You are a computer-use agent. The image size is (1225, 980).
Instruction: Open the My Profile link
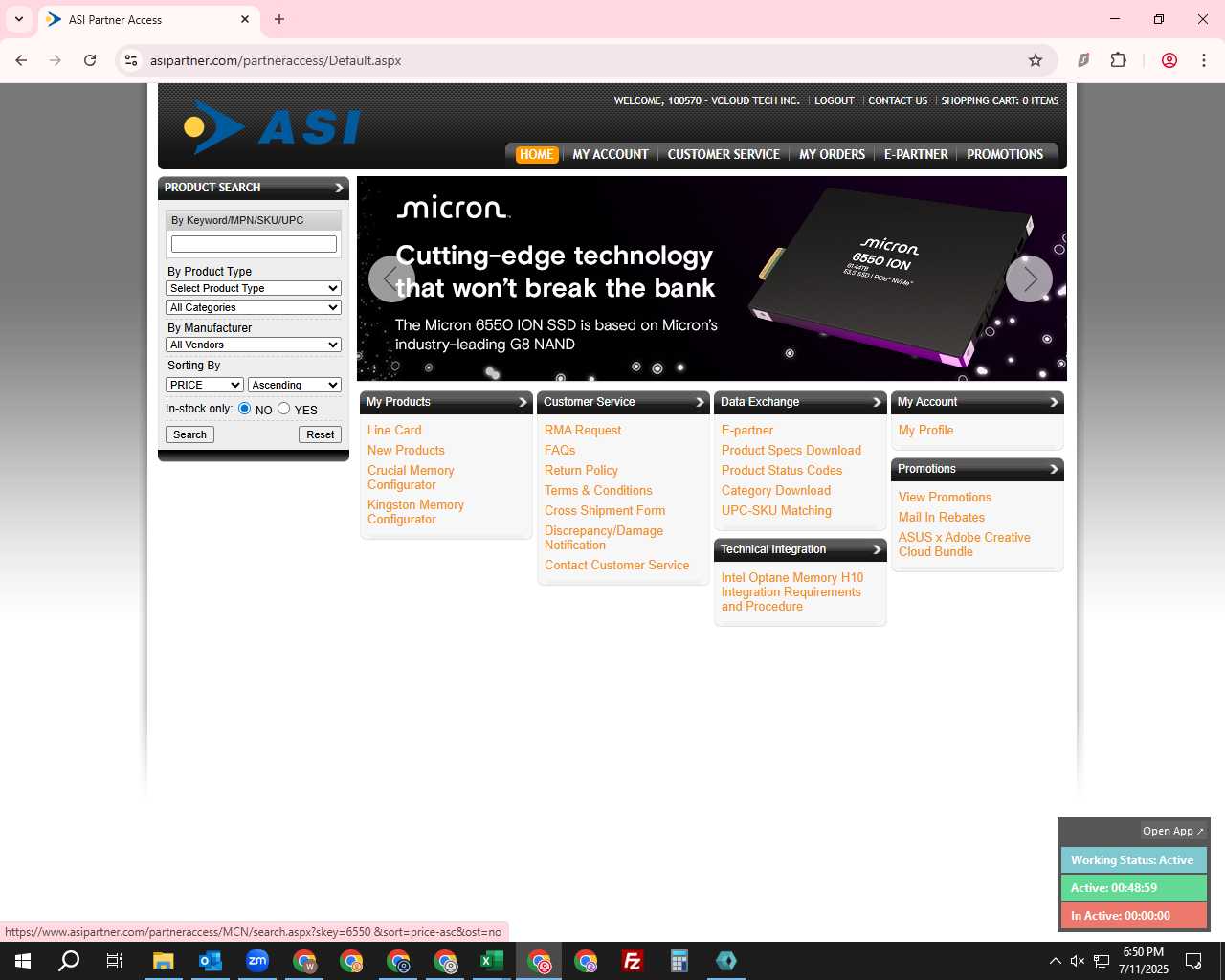pyautogui.click(x=925, y=431)
